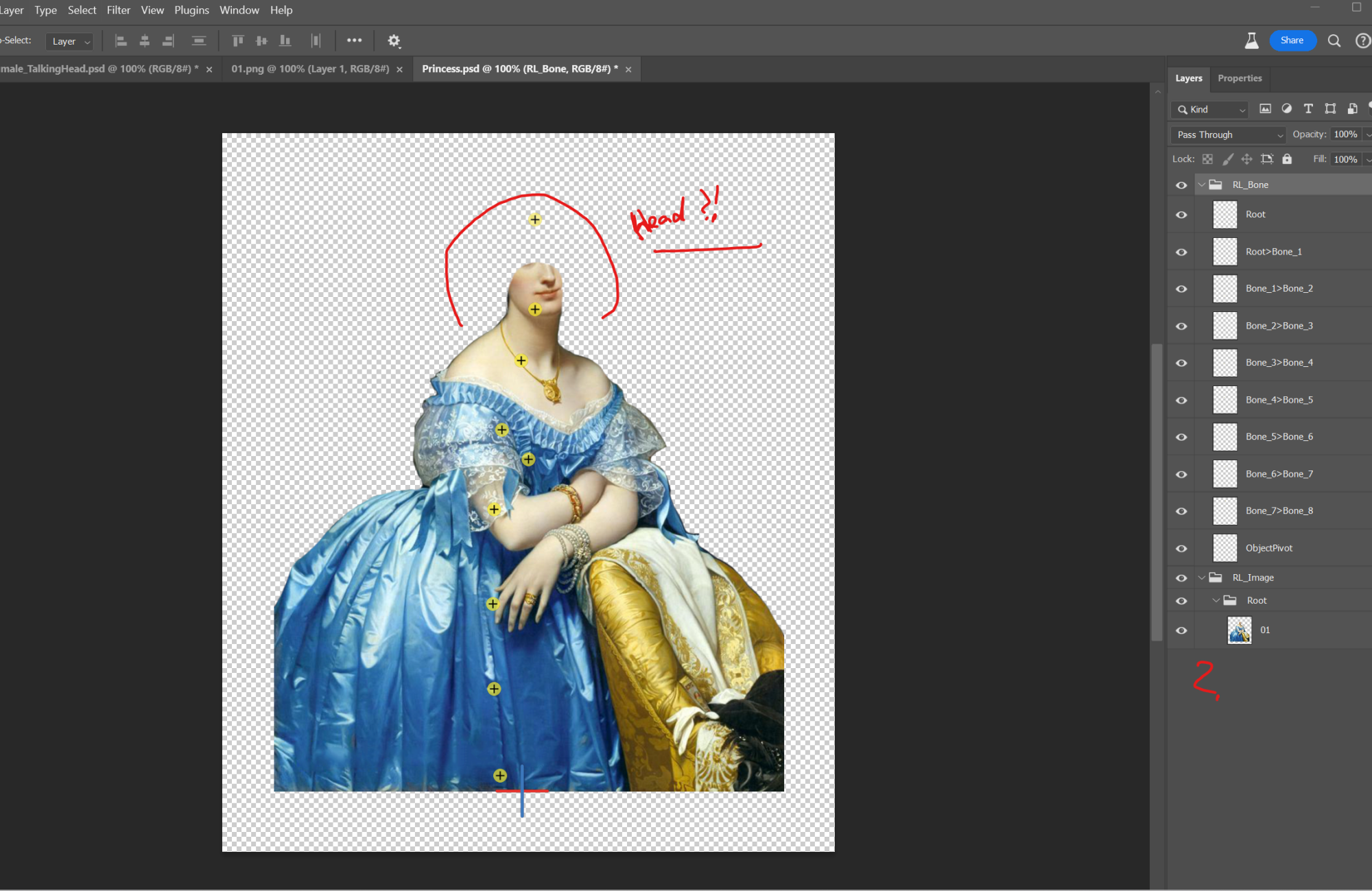Open the Pass Through blend mode dropdown
This screenshot has height=891, width=1372.
(x=1228, y=135)
